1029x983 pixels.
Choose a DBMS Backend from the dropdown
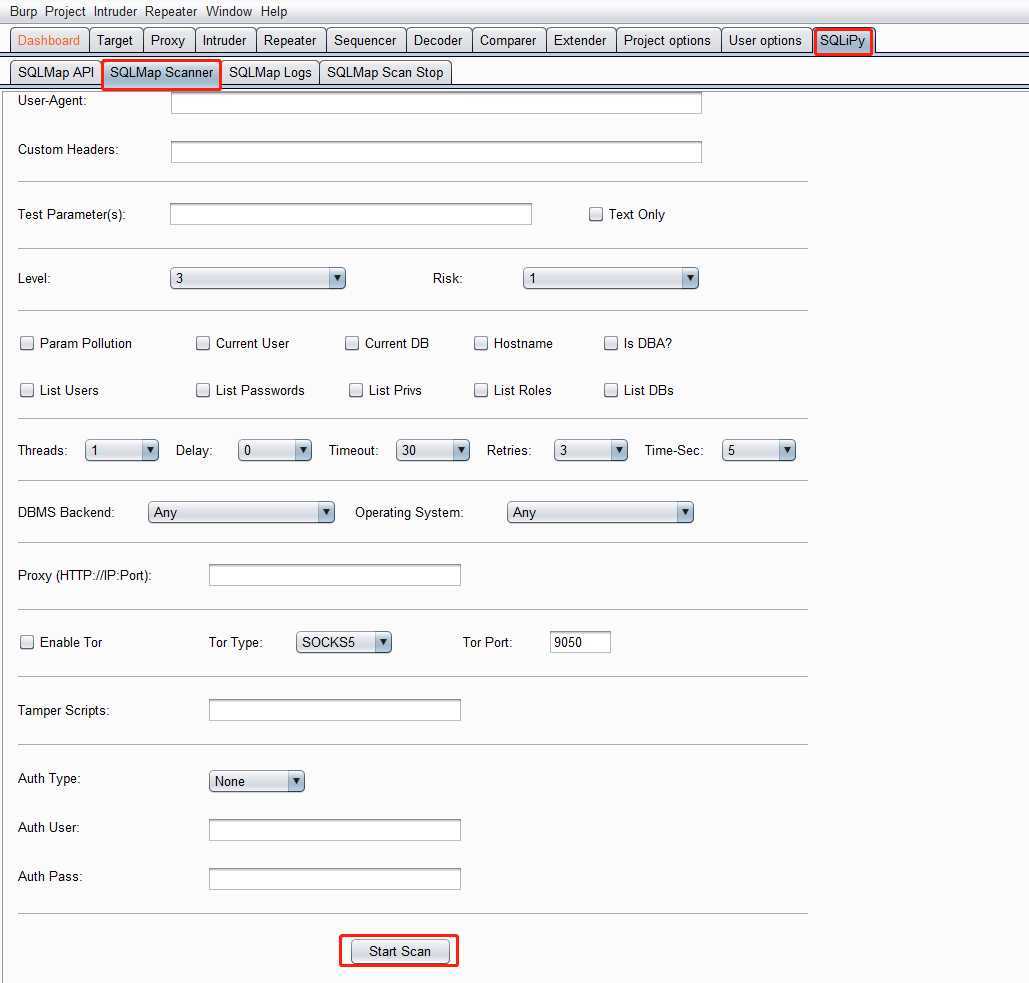[242, 512]
